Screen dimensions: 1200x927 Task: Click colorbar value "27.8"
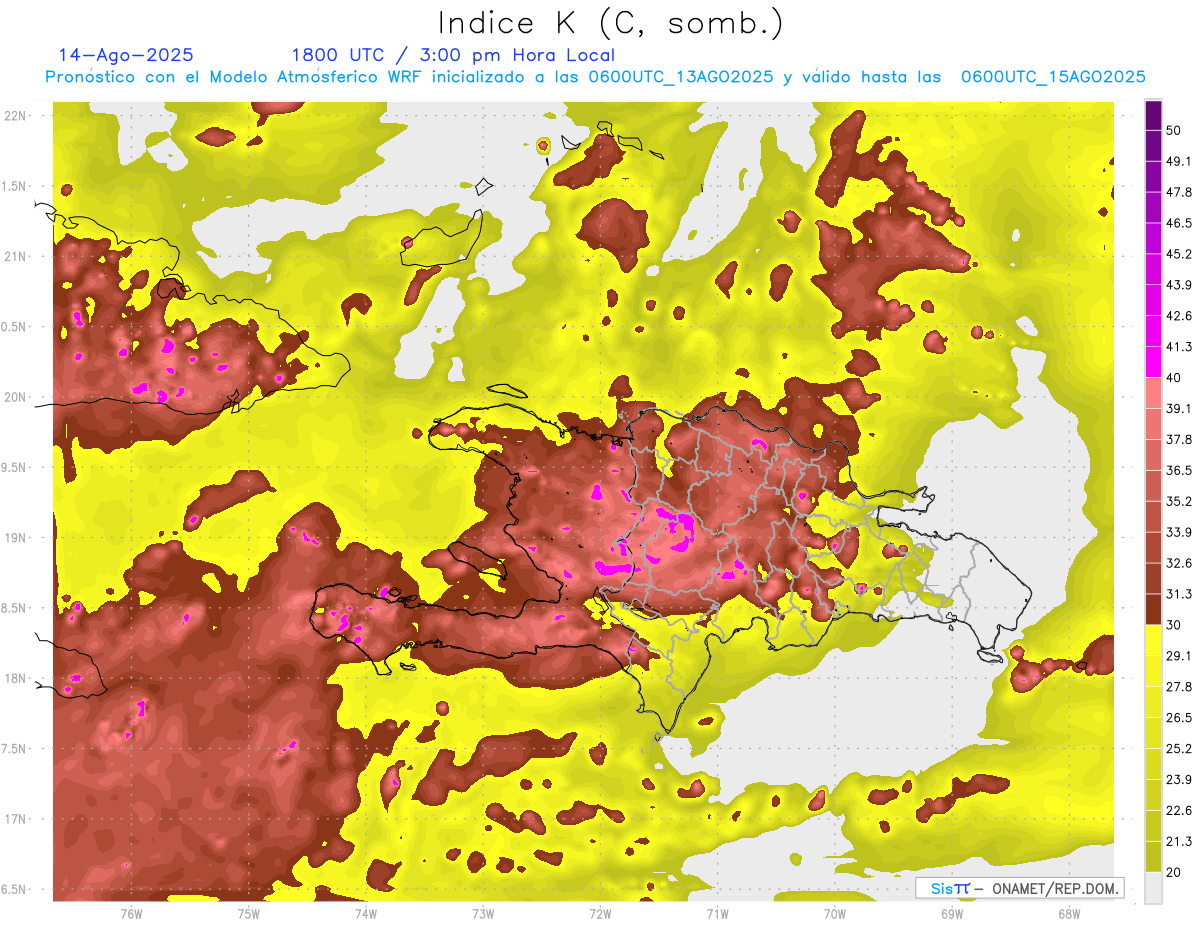(x=1178, y=687)
